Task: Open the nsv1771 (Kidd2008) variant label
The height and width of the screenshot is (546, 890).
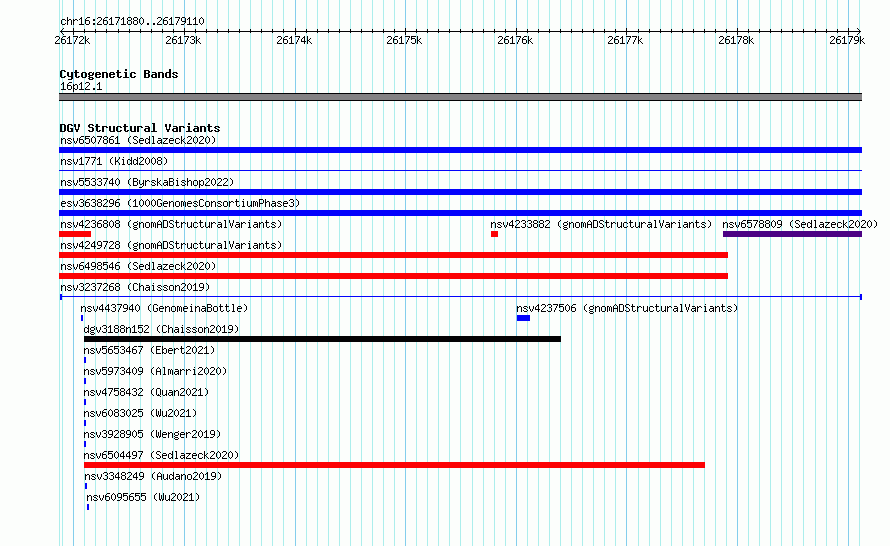Action: tap(114, 161)
